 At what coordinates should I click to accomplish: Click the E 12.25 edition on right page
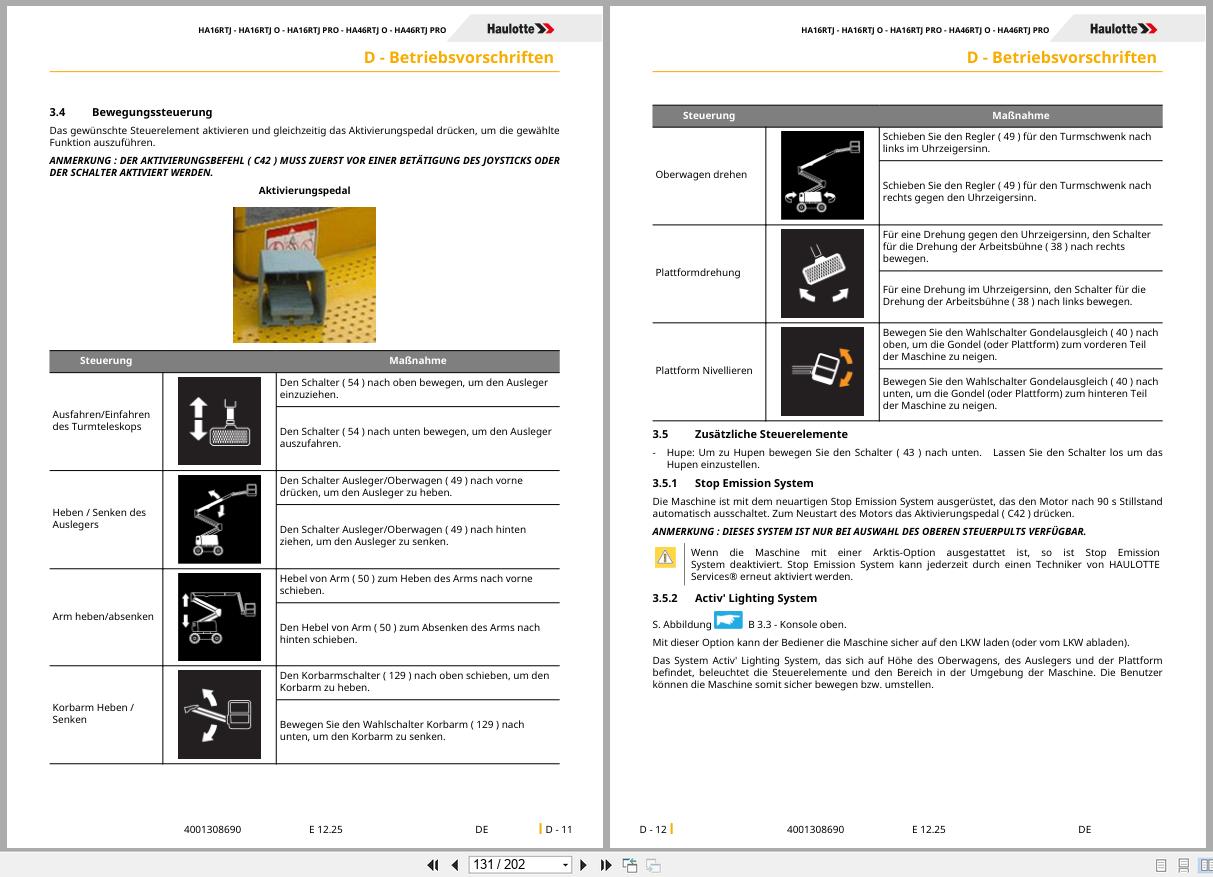click(928, 829)
